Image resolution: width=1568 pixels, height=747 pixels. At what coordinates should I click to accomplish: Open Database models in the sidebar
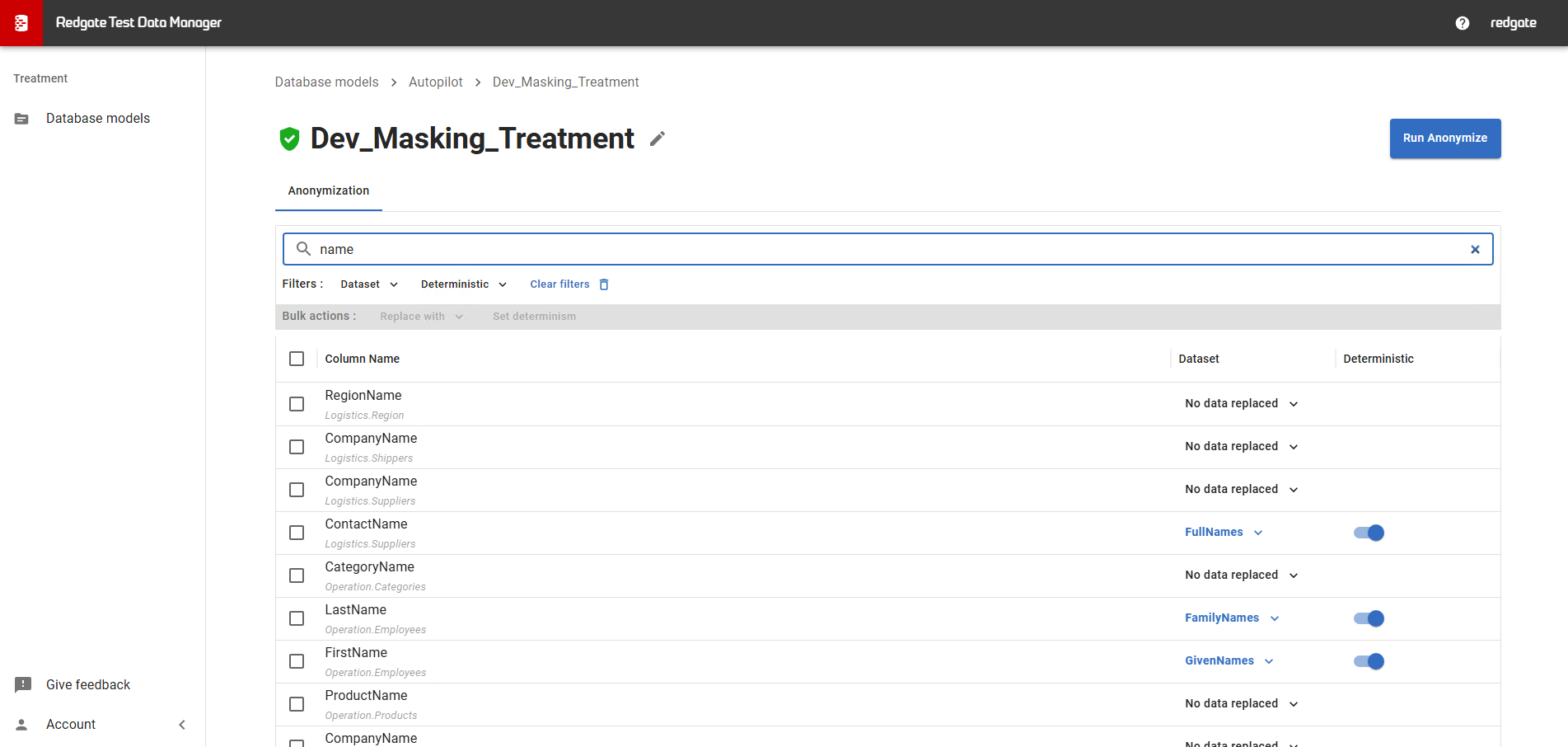tap(97, 119)
